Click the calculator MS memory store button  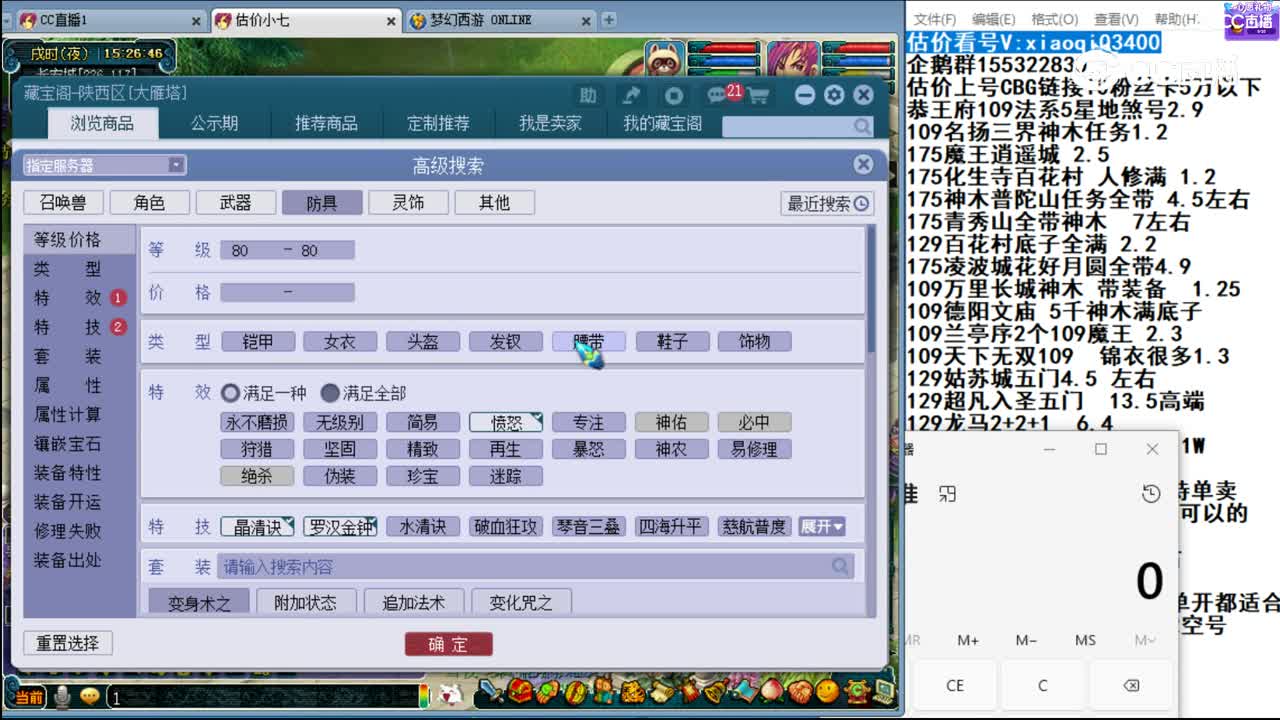point(1085,640)
